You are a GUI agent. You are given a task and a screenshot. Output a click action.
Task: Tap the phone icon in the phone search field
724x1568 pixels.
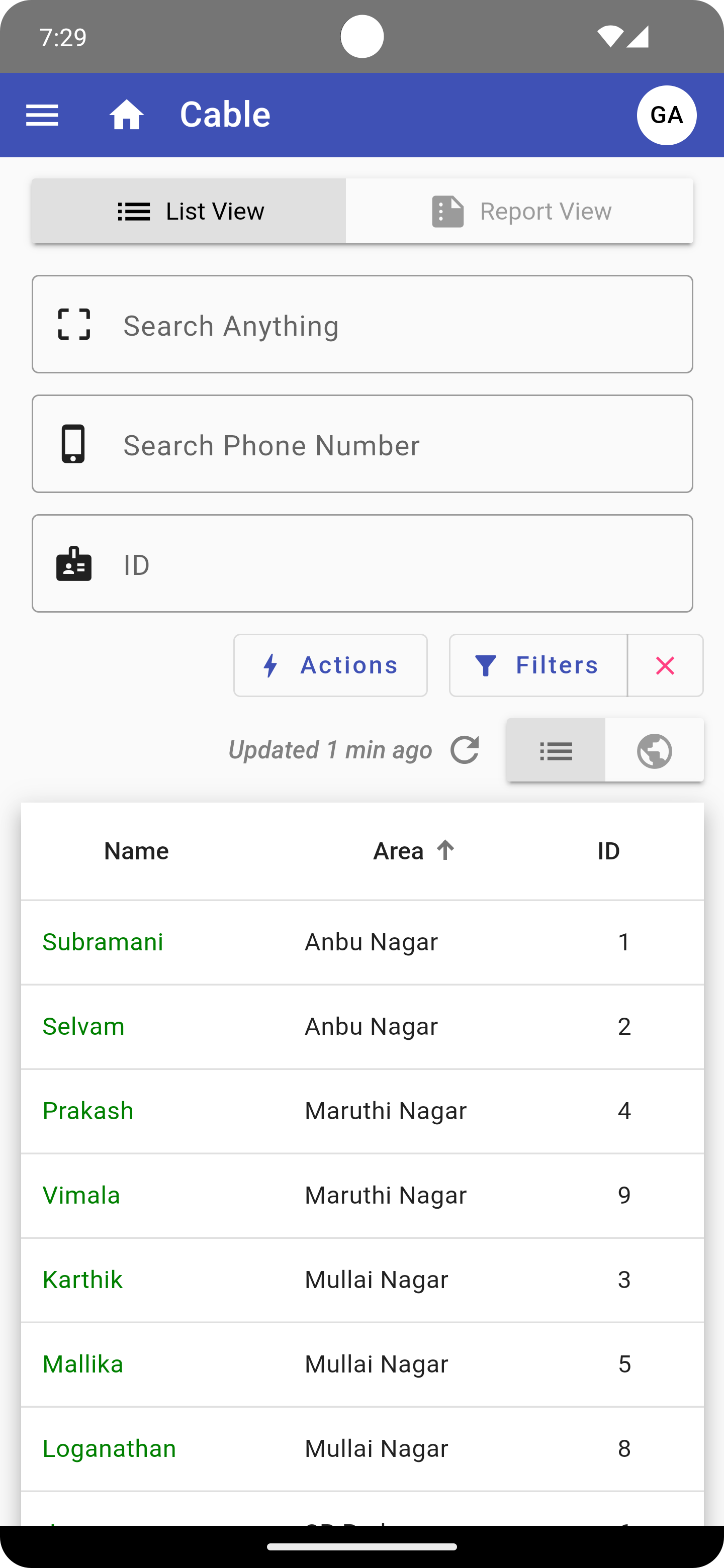[x=74, y=444]
